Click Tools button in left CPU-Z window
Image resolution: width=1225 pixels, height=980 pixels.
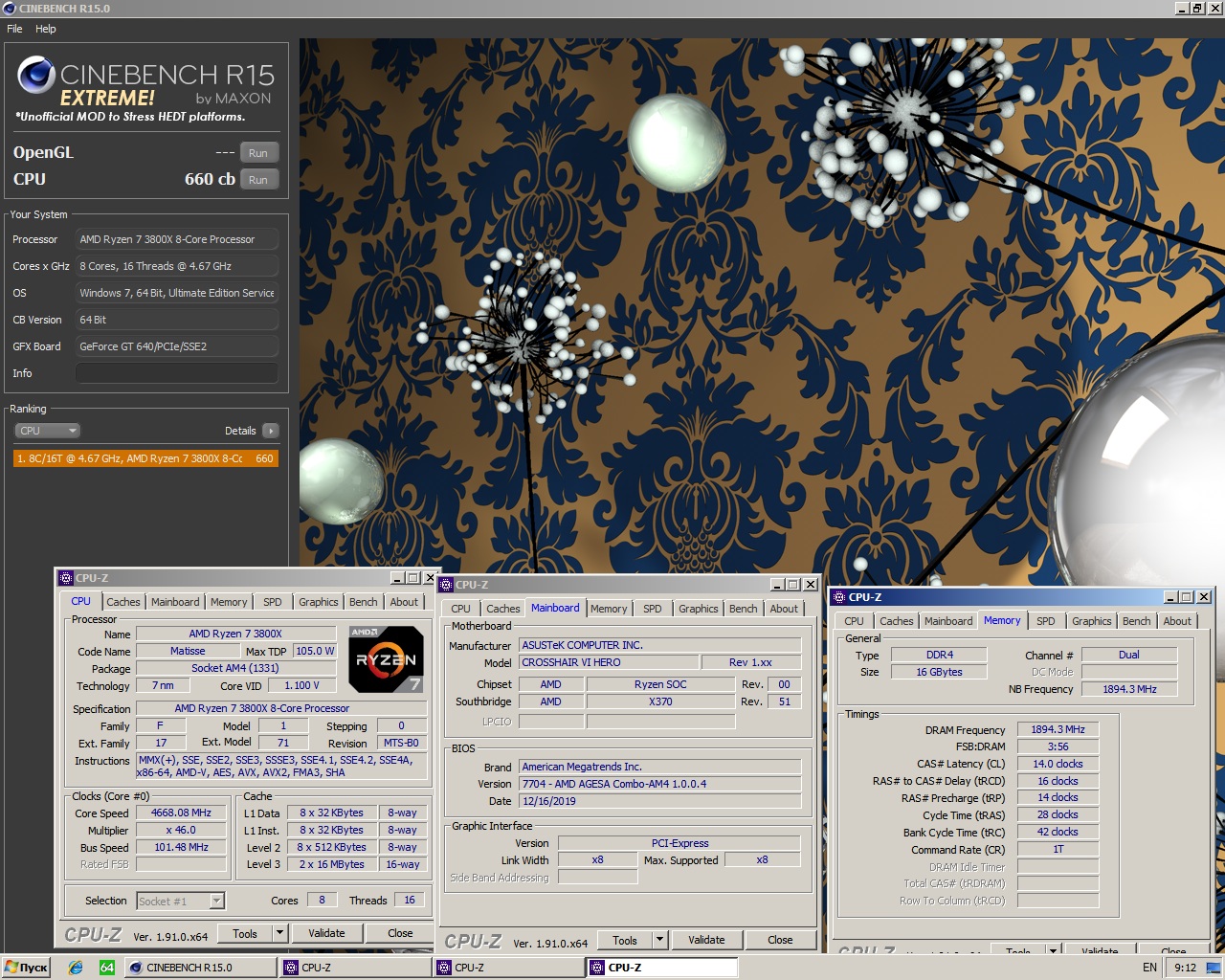point(245,933)
